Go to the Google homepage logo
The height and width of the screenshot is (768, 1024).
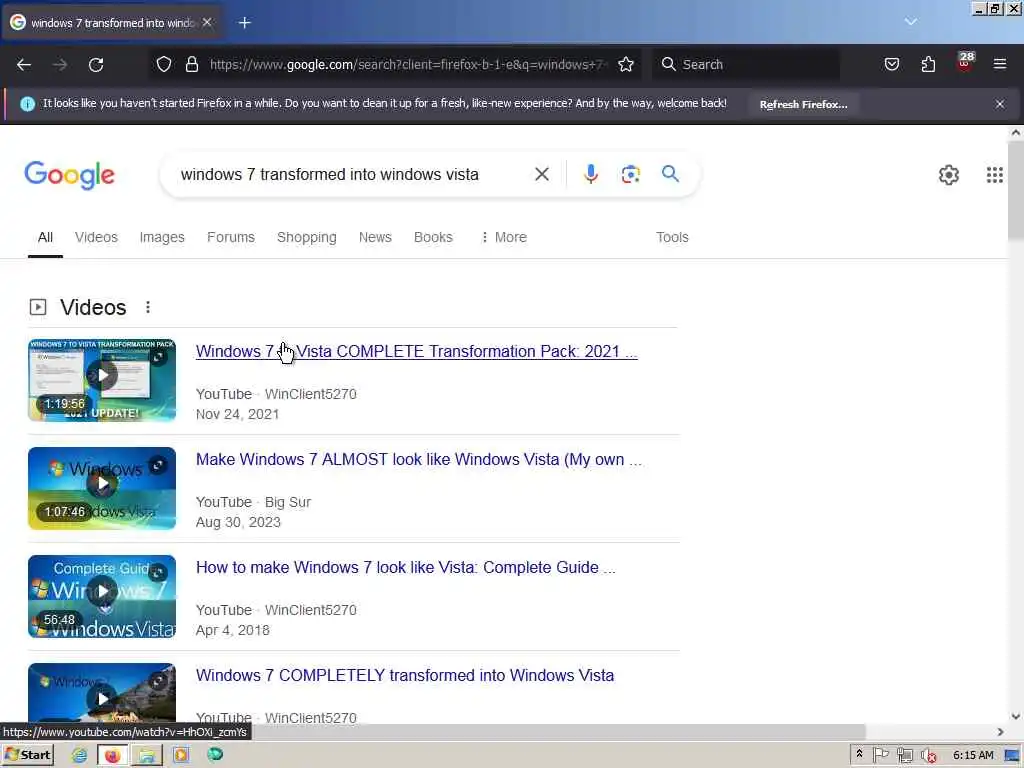pyautogui.click(x=69, y=175)
